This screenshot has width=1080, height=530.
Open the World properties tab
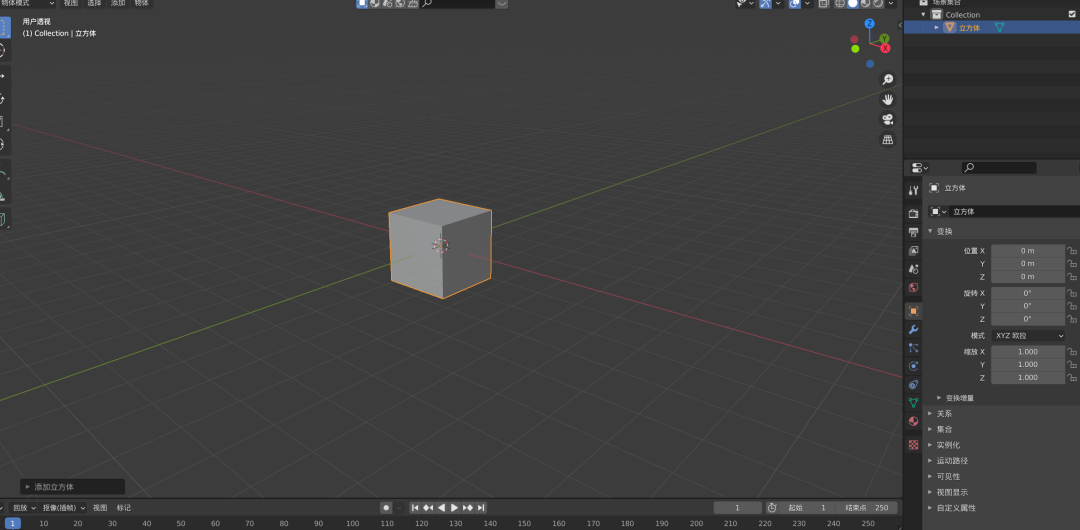click(913, 287)
